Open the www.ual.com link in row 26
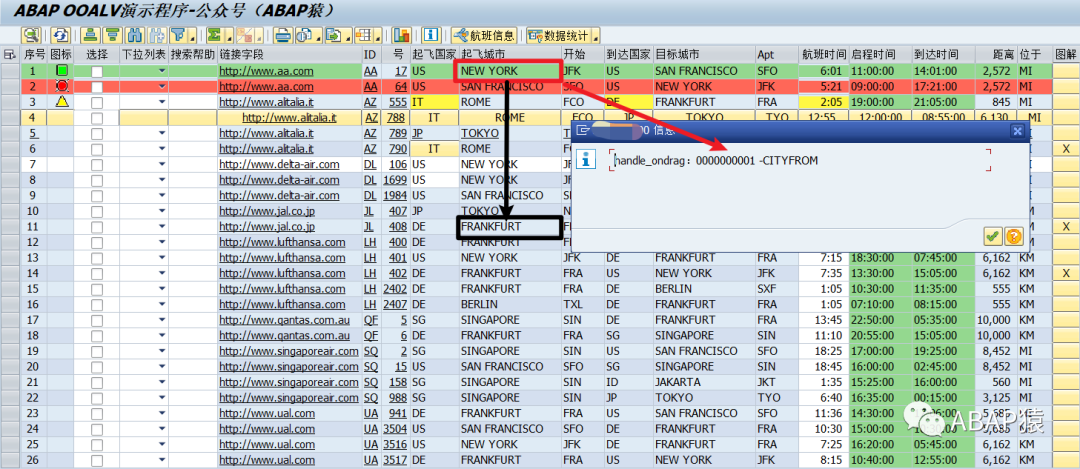The height and width of the screenshot is (469, 1080). pos(267,460)
